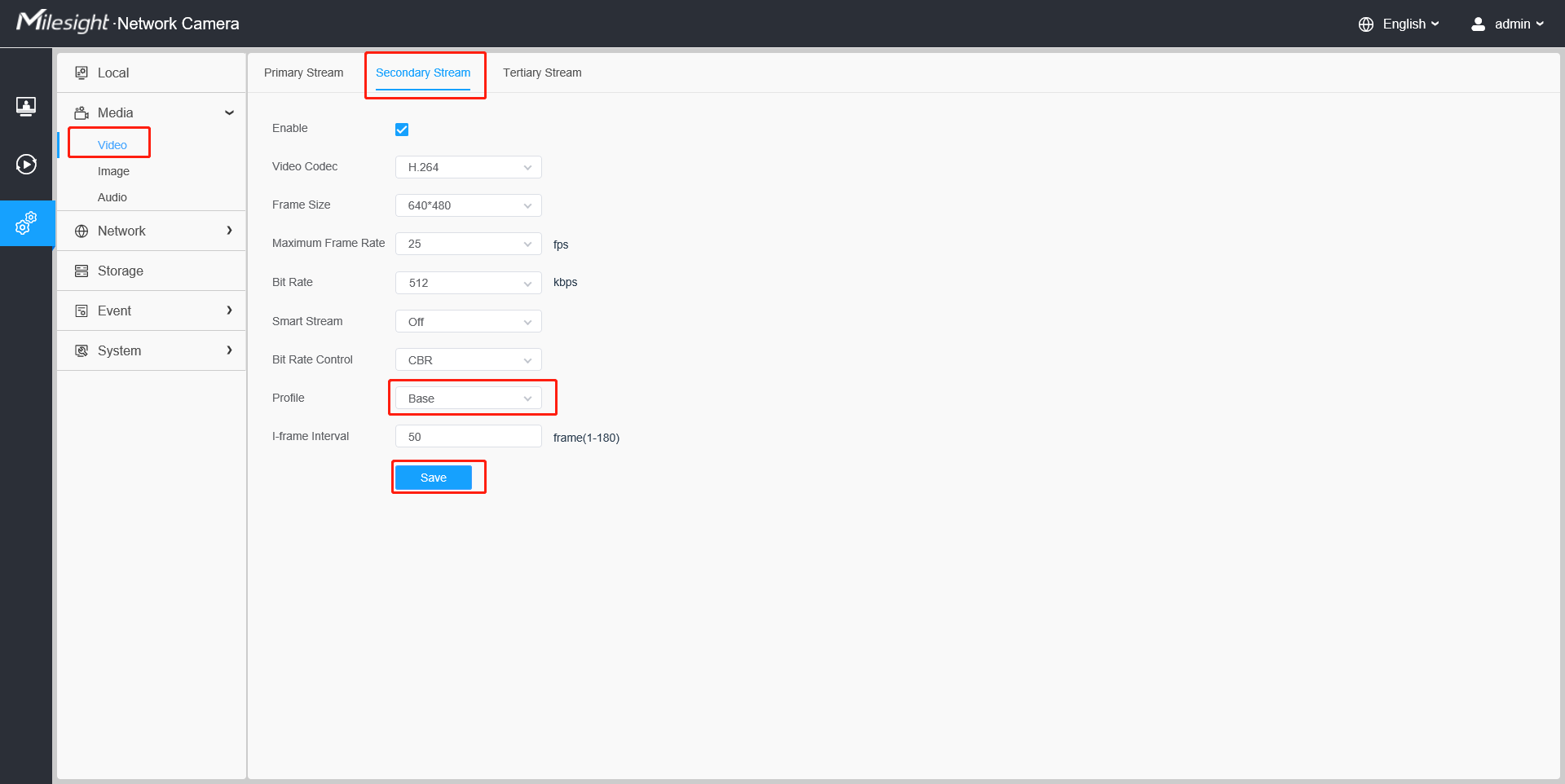
Task: Select the Secondary Stream tab
Action: click(x=423, y=73)
